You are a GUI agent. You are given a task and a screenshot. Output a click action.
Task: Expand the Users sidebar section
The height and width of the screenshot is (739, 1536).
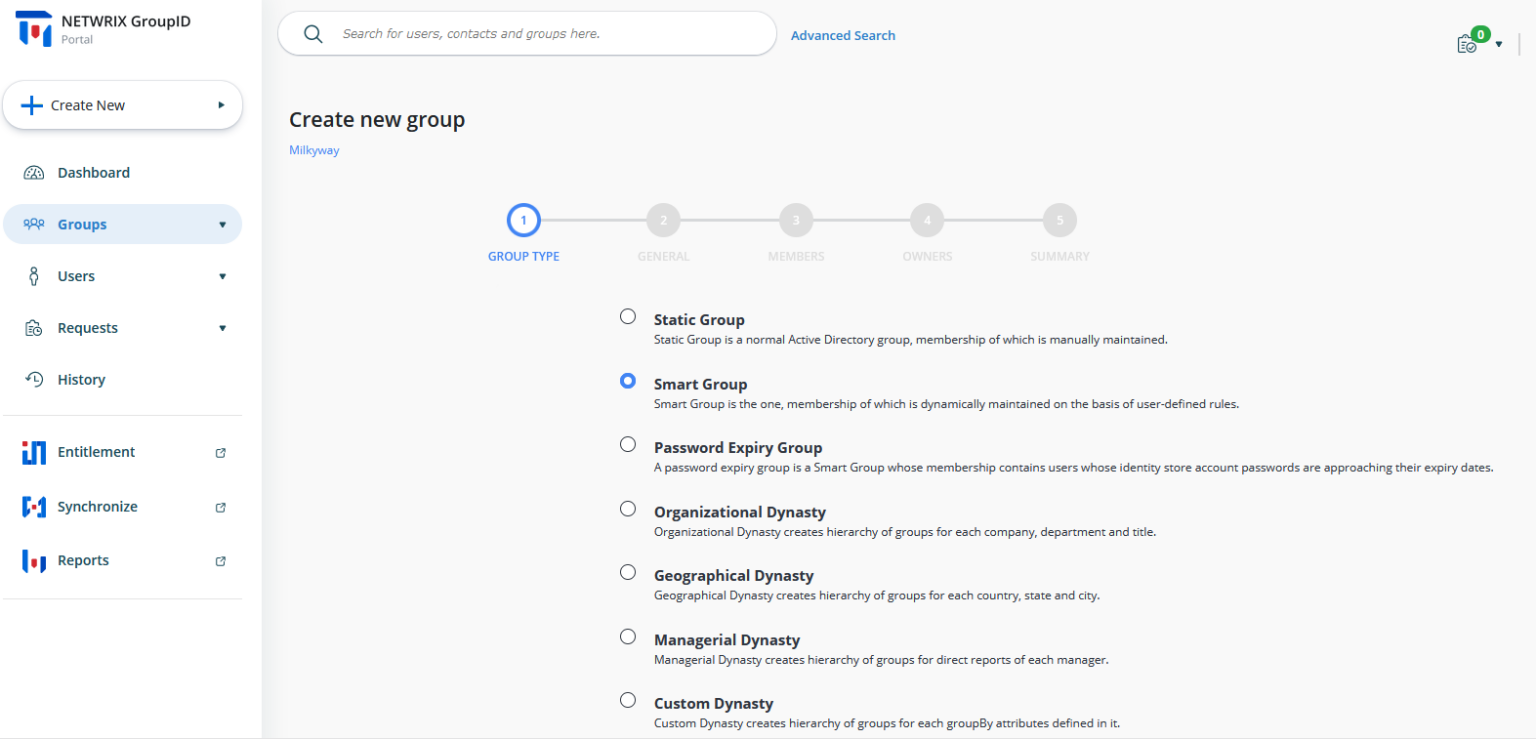222,275
